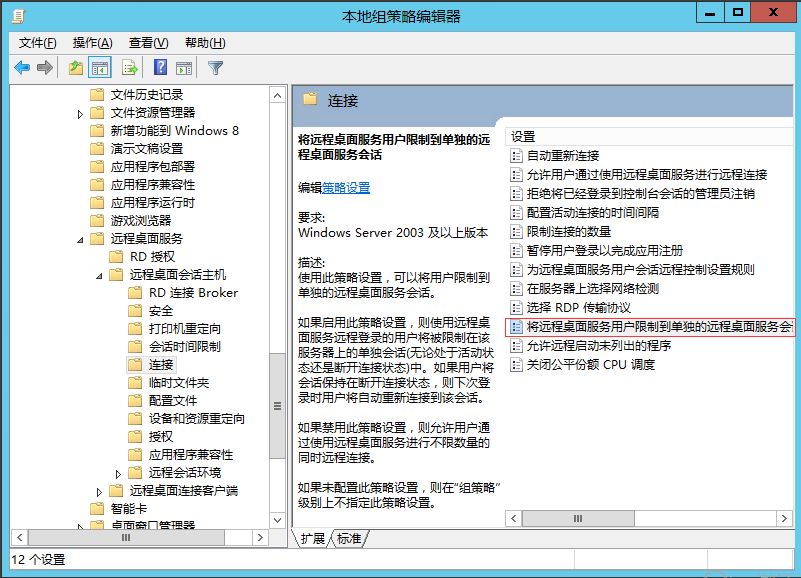The height and width of the screenshot is (578, 801).
Task: Open the 策略设置 edit link
Action: tap(346, 188)
